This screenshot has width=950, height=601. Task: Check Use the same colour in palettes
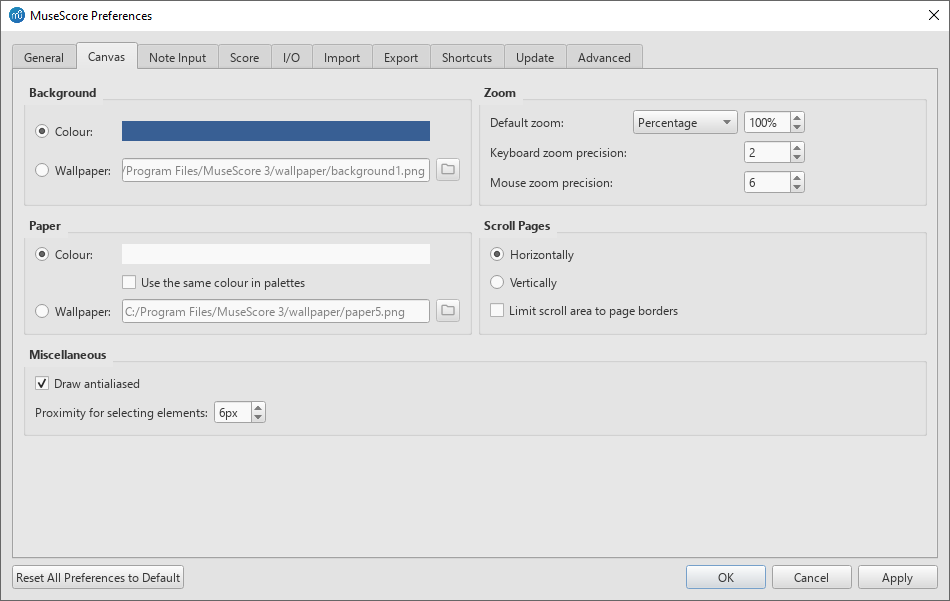click(129, 282)
